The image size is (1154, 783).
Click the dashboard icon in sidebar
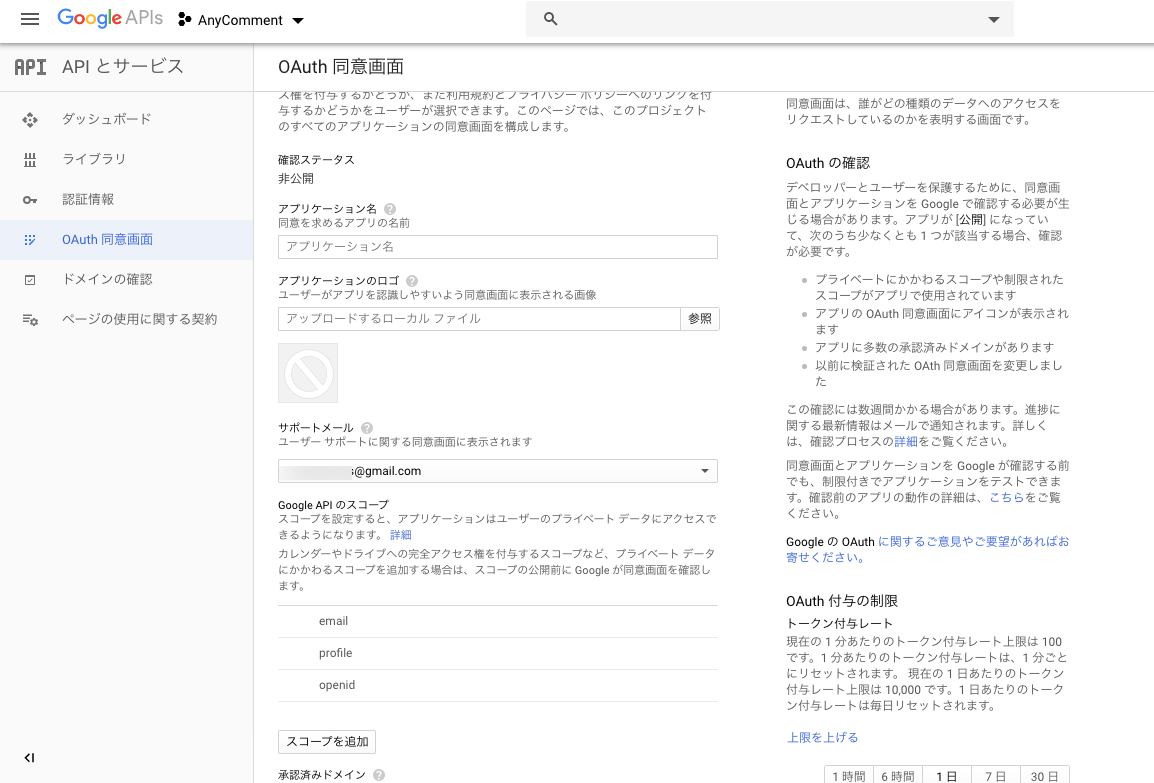pos(29,119)
